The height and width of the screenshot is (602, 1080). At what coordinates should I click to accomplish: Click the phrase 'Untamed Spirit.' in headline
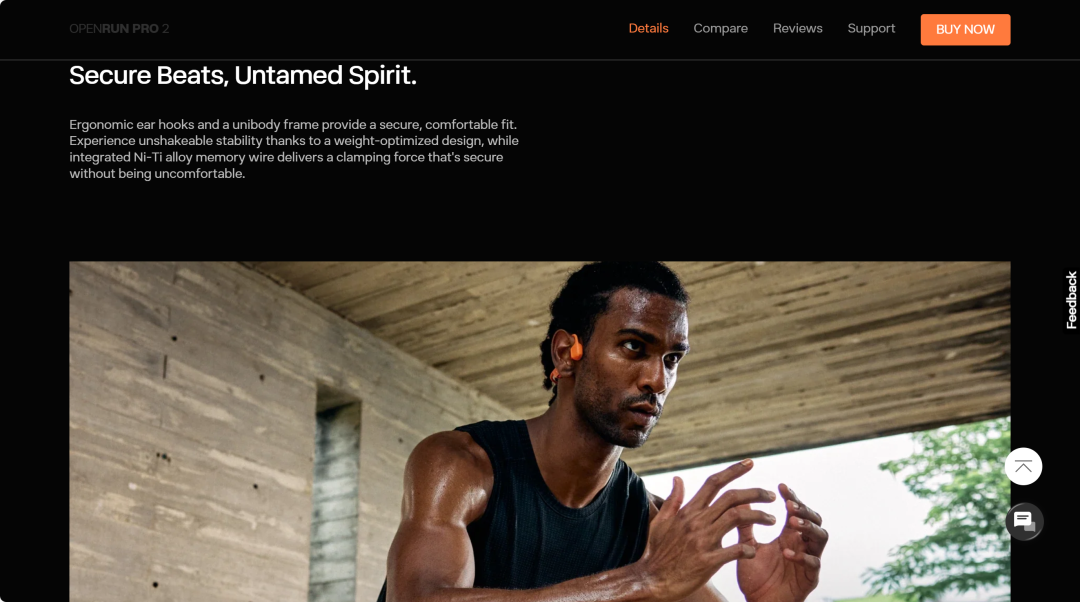[325, 75]
